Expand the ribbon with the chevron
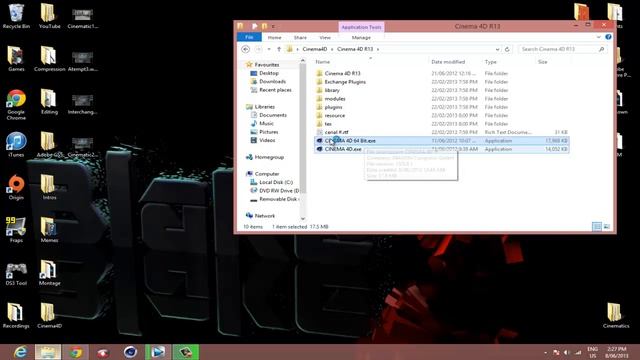Viewport: 640px width, 360px height. 598,37
